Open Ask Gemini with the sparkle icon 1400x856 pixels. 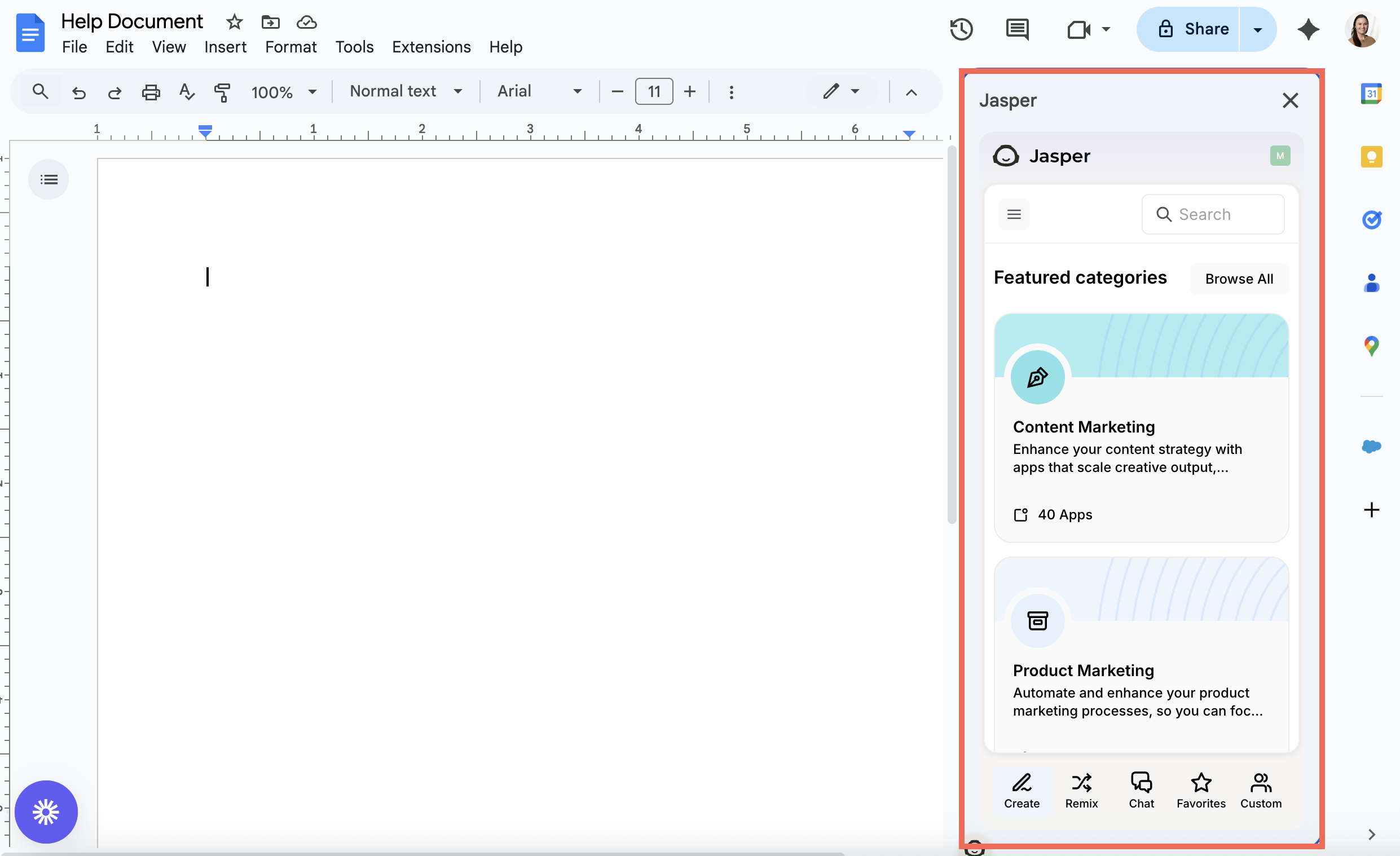click(1309, 29)
